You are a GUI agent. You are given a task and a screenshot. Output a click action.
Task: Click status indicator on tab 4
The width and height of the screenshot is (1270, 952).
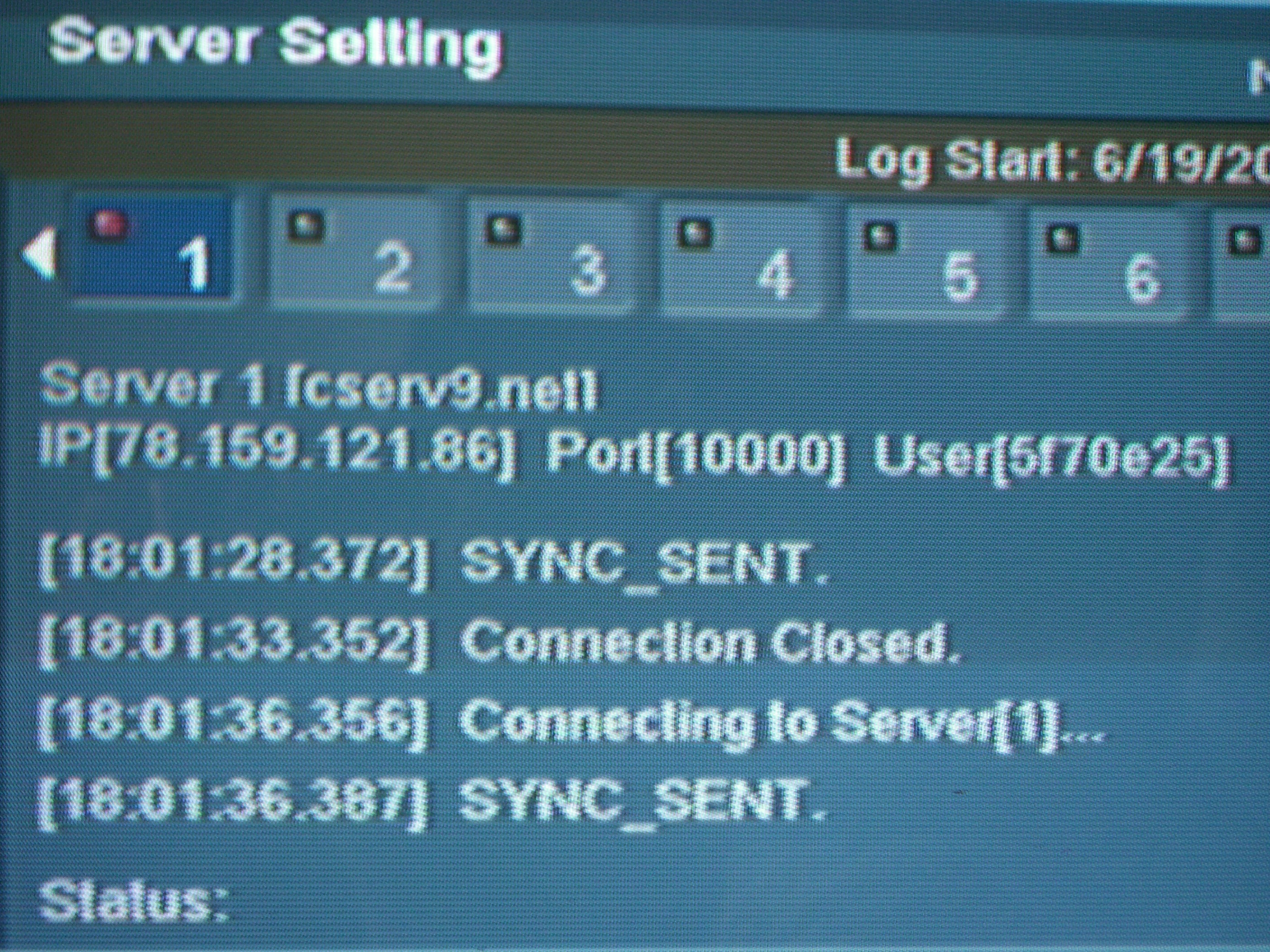(x=694, y=232)
